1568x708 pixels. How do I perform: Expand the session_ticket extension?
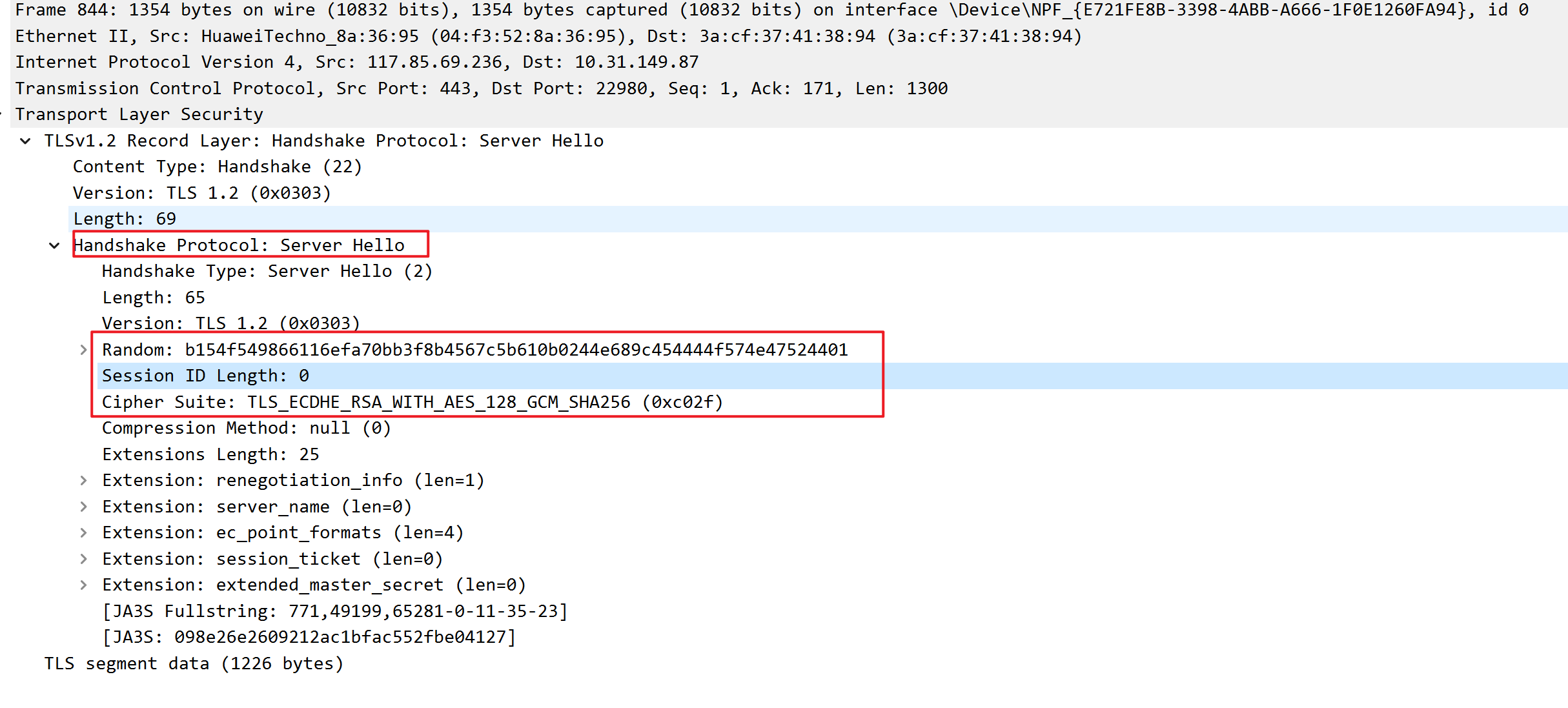[x=83, y=559]
